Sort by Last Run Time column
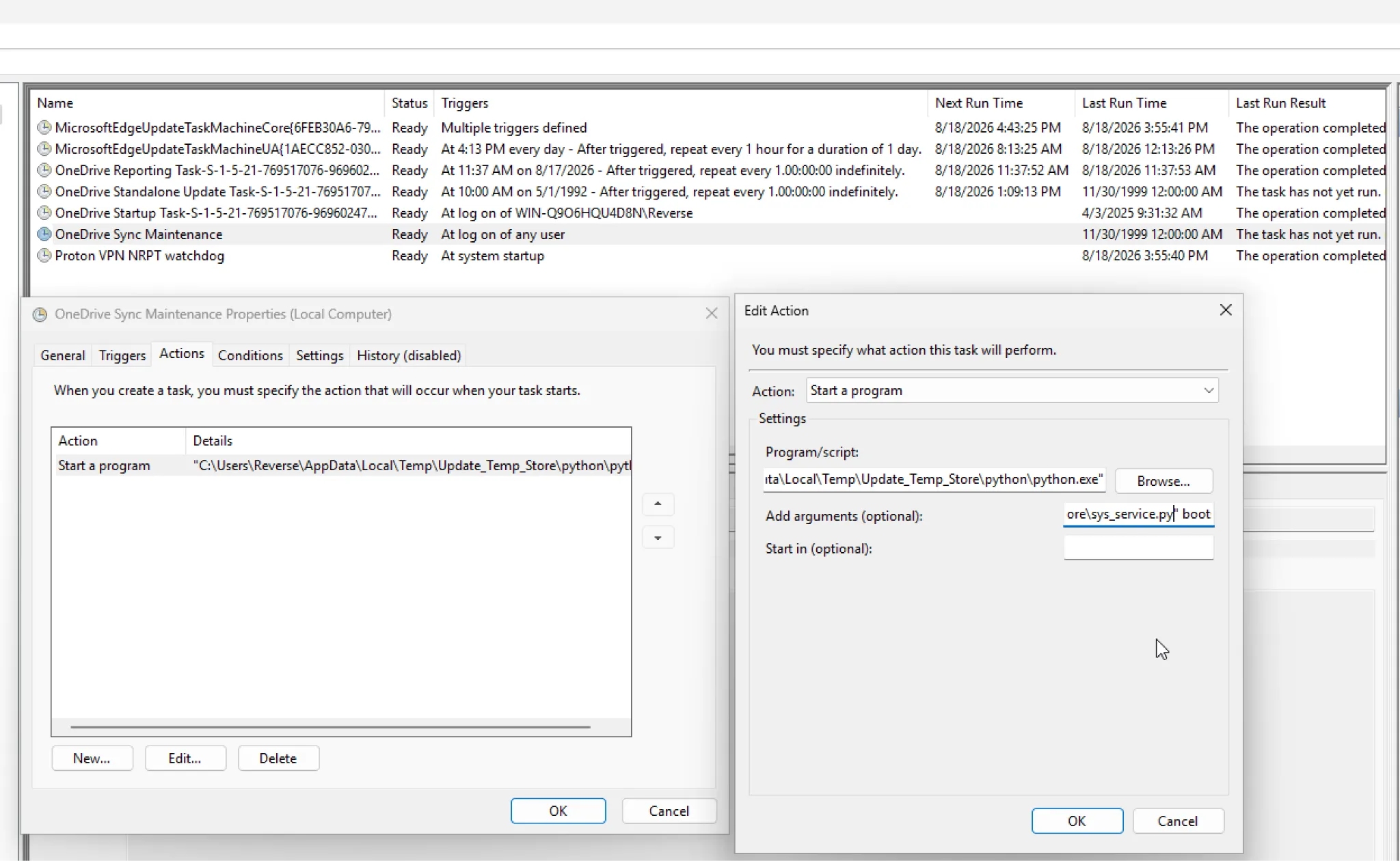The height and width of the screenshot is (861, 1400). pos(1151,102)
